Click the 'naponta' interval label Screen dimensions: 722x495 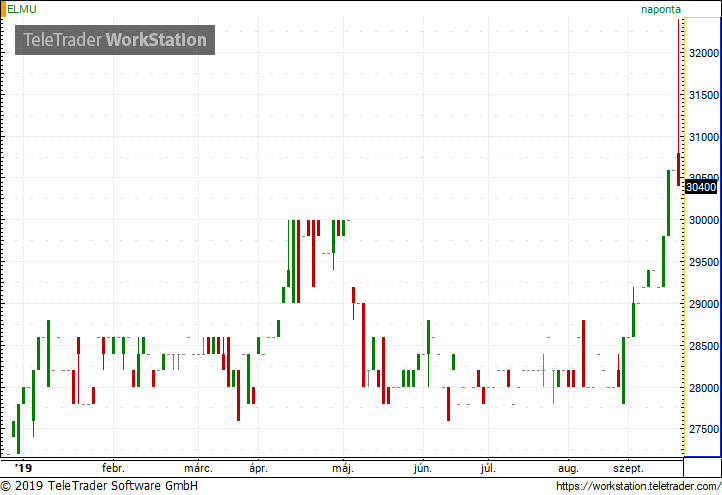pyautogui.click(x=661, y=10)
